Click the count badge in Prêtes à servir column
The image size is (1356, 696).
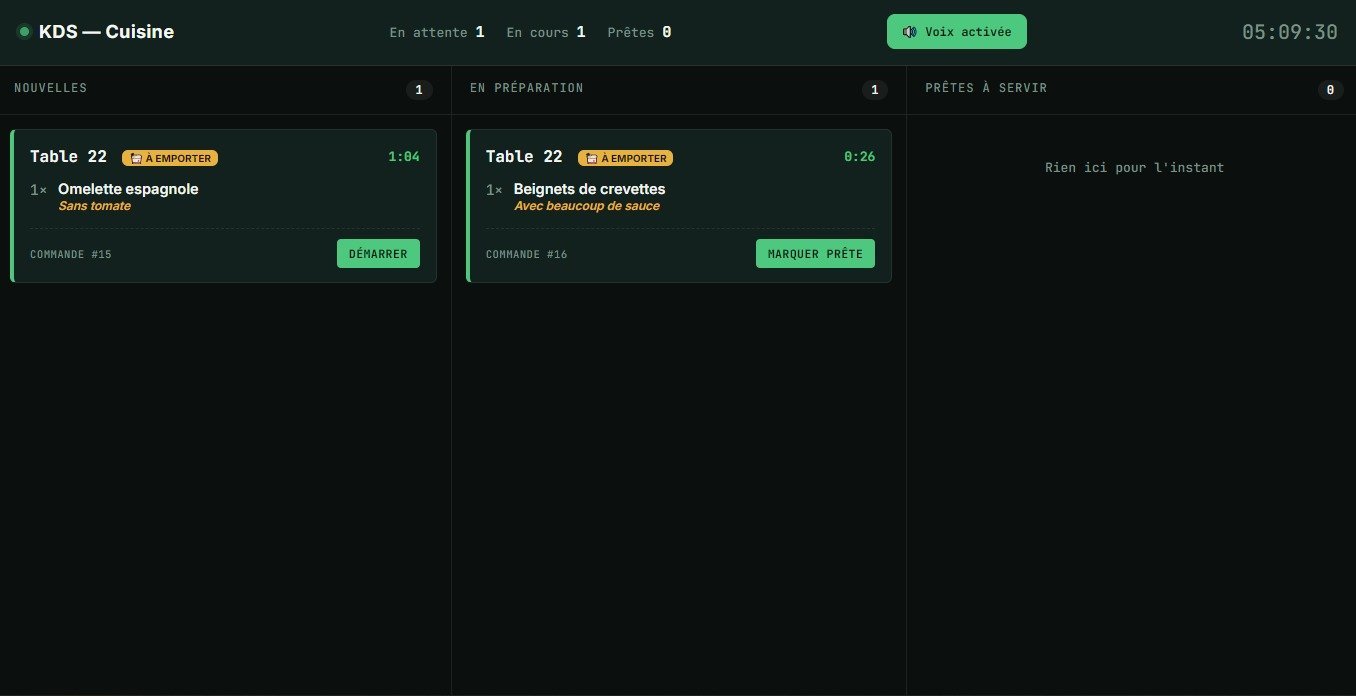[x=1330, y=90]
